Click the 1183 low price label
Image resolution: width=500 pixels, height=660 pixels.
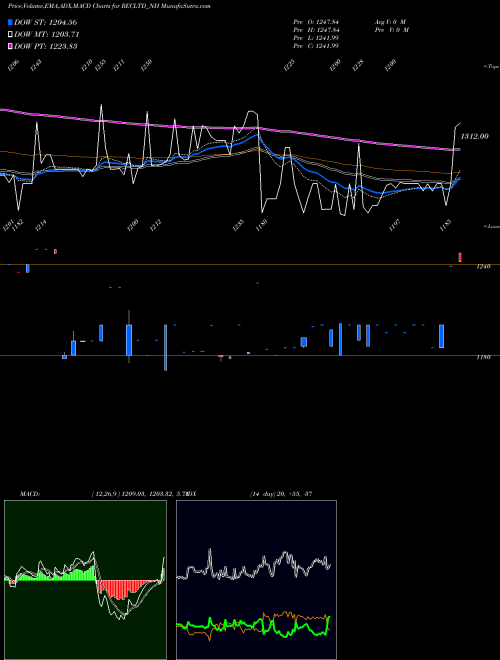point(445,225)
